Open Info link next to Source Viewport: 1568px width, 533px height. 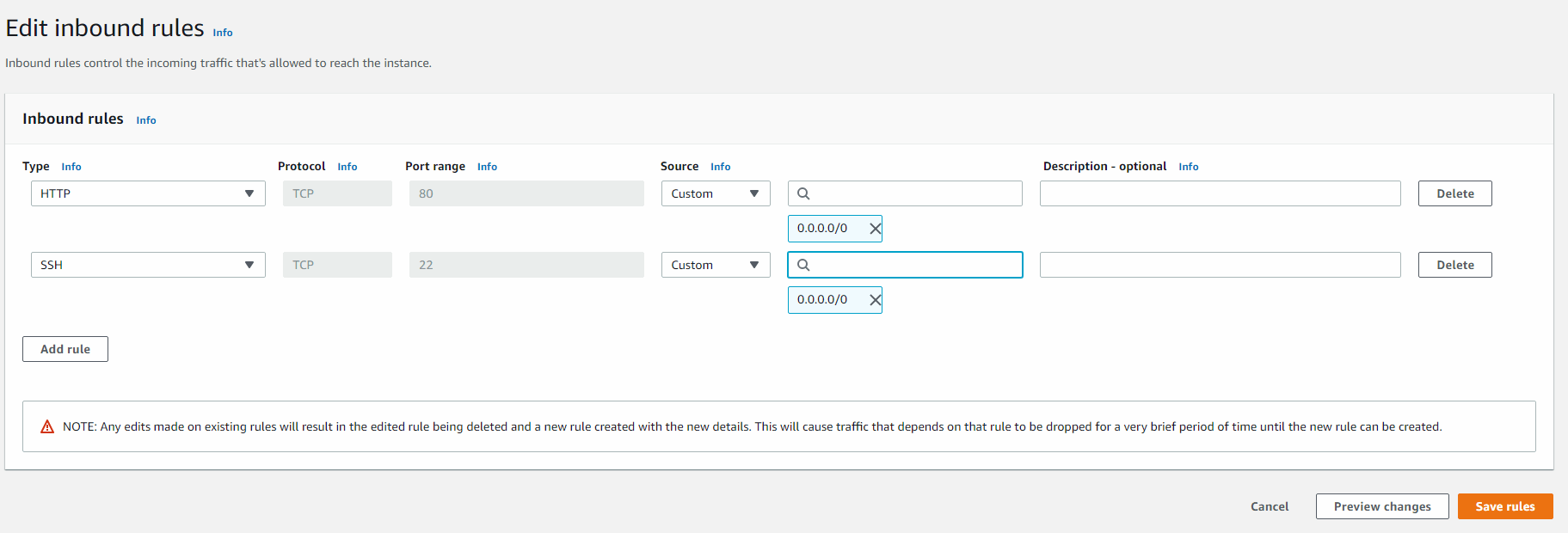coord(720,167)
